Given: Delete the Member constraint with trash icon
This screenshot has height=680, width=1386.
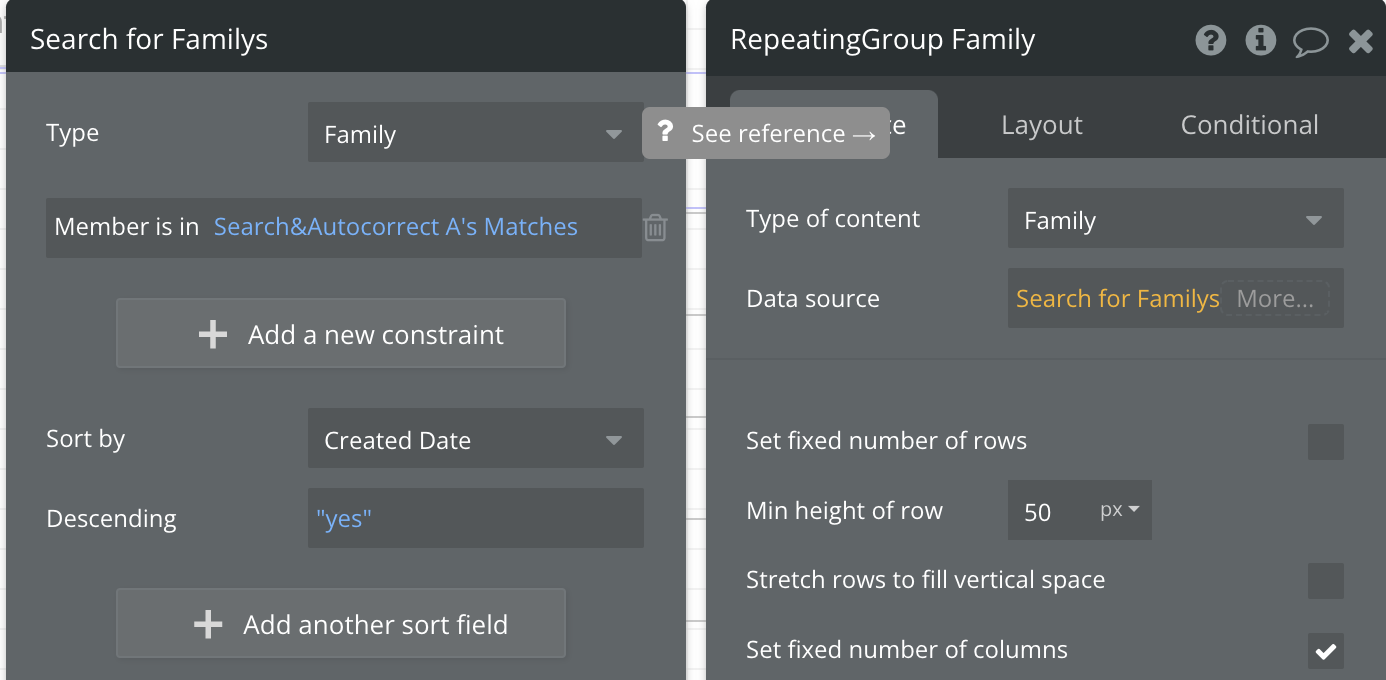Looking at the screenshot, I should click(x=655, y=228).
